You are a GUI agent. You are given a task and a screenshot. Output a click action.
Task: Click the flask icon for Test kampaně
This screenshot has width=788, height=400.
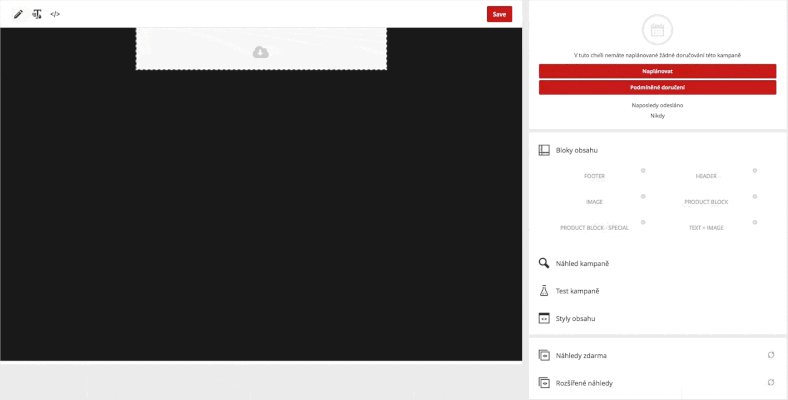(x=544, y=291)
